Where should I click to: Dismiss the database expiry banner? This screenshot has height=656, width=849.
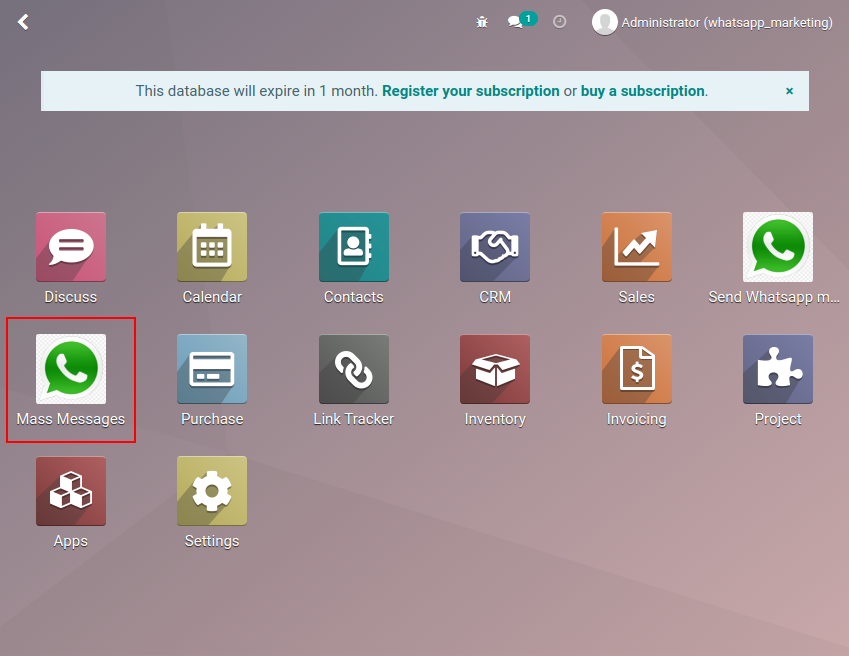pyautogui.click(x=789, y=91)
